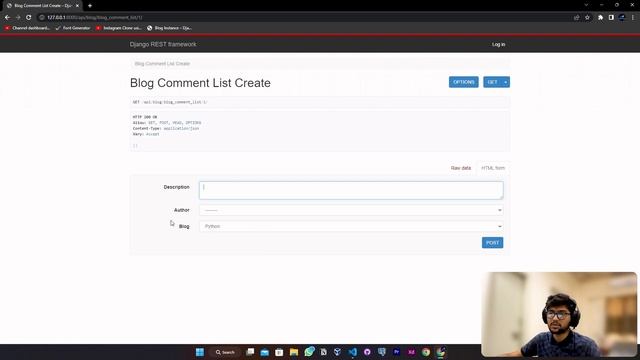Click the Content-Type header line

coord(166,128)
